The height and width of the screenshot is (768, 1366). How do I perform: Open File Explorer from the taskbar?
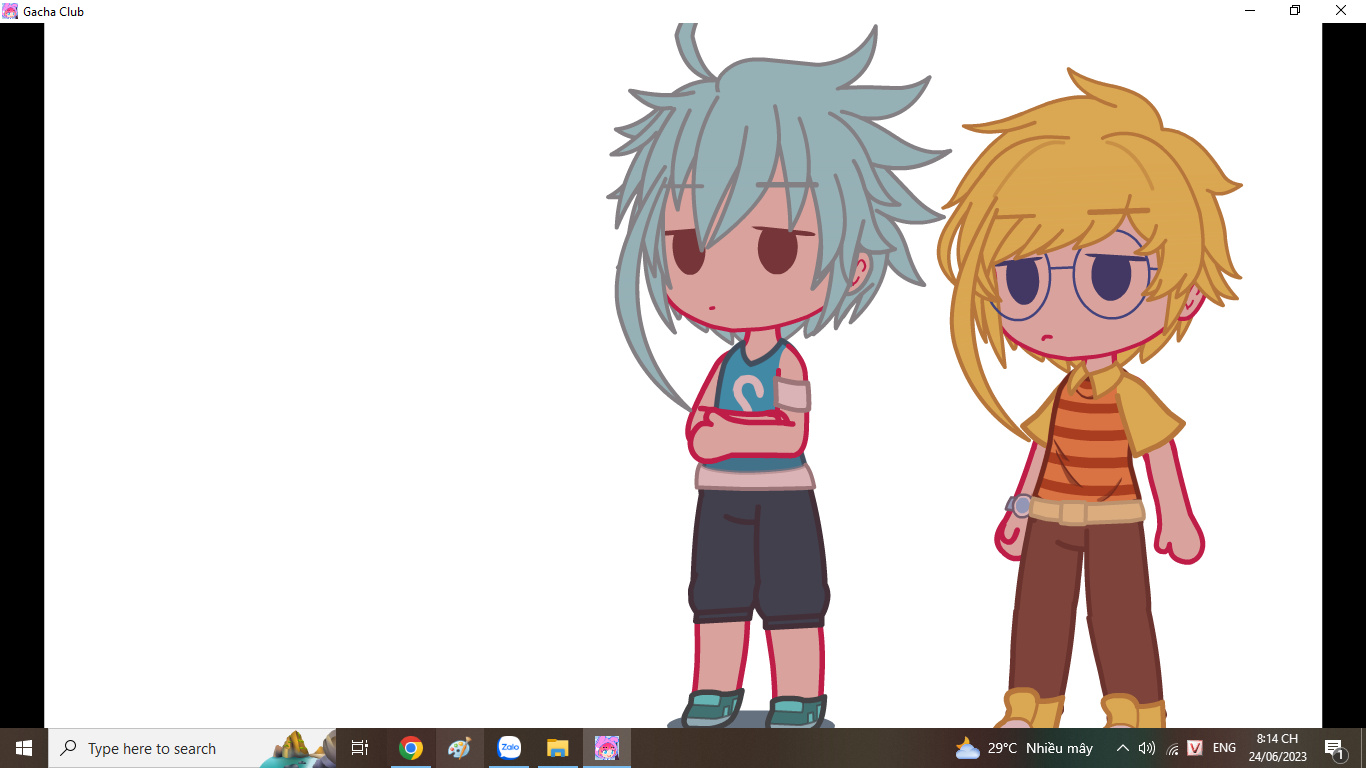pyautogui.click(x=558, y=748)
